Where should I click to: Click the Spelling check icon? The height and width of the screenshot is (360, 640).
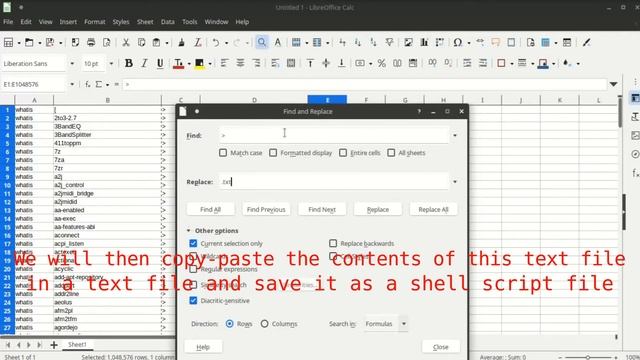point(278,42)
